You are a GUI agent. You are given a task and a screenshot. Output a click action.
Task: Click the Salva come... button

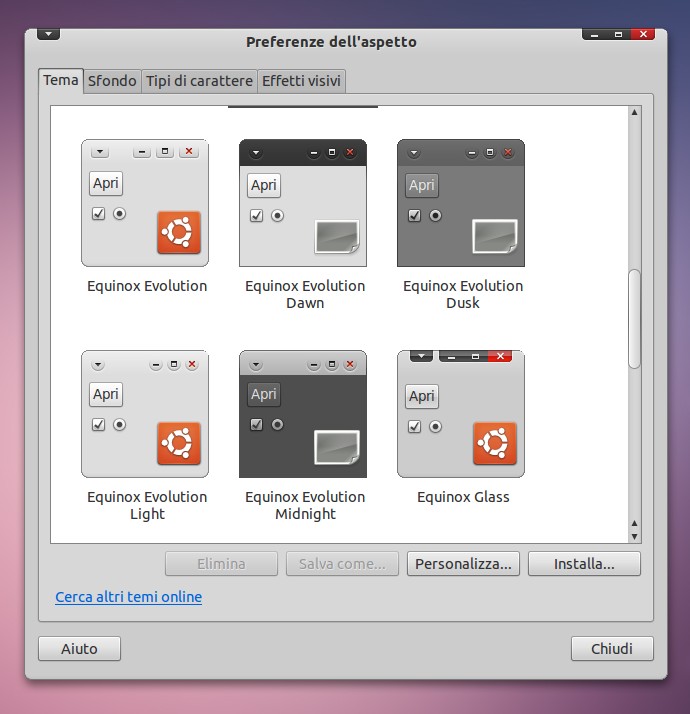(x=342, y=564)
